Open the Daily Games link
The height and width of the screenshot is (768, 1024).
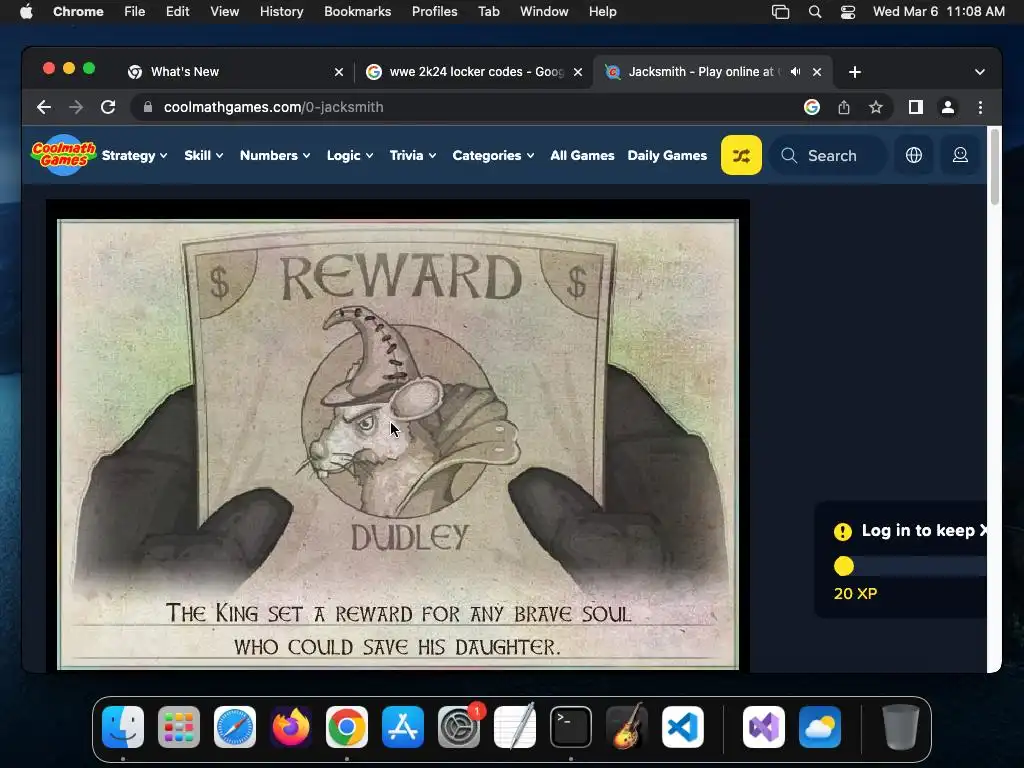667,155
